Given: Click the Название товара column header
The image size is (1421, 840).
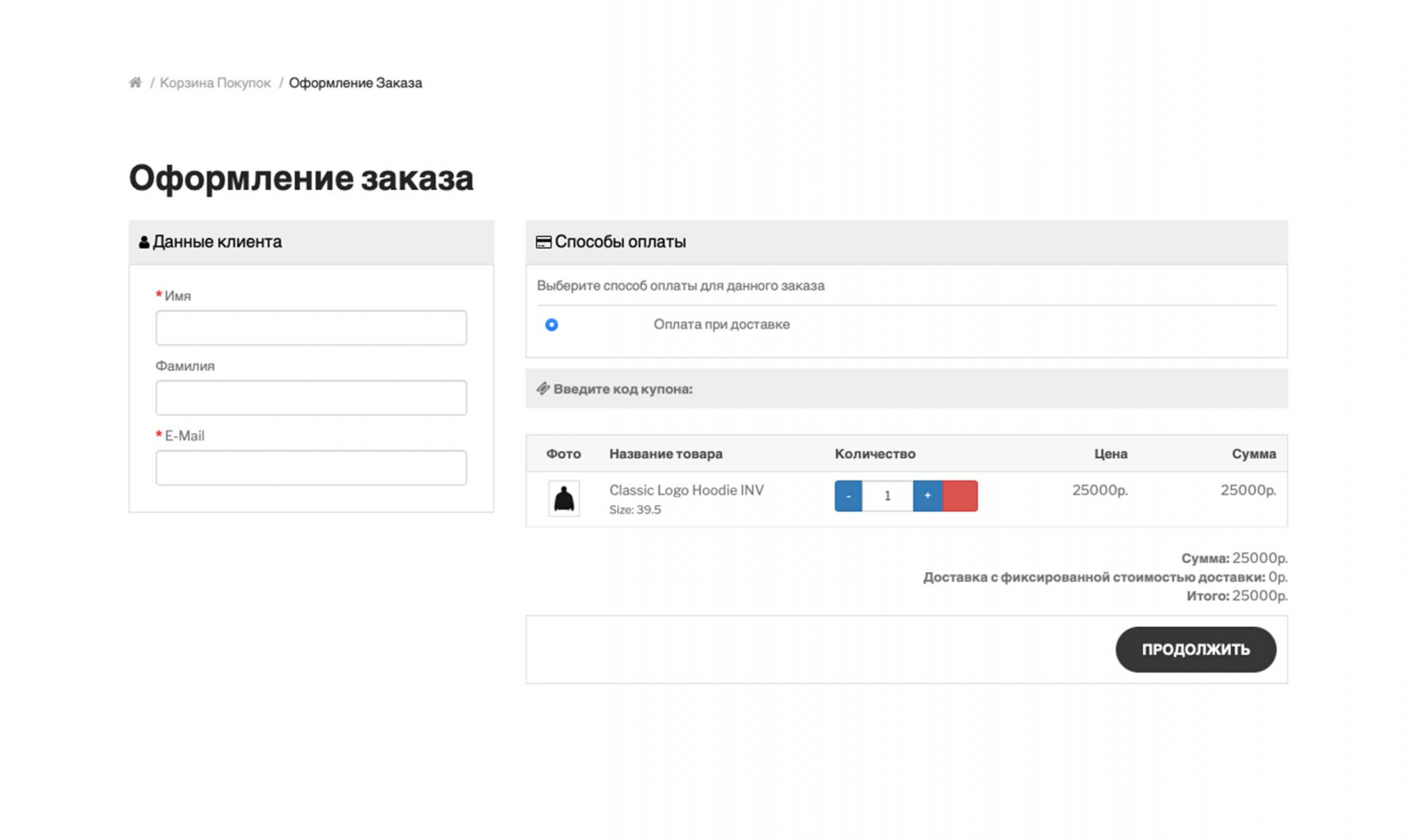Looking at the screenshot, I should pos(666,454).
